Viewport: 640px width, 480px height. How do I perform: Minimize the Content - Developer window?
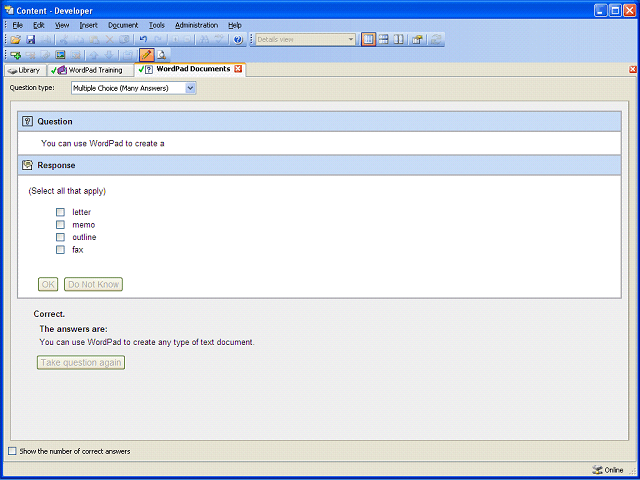click(x=600, y=10)
